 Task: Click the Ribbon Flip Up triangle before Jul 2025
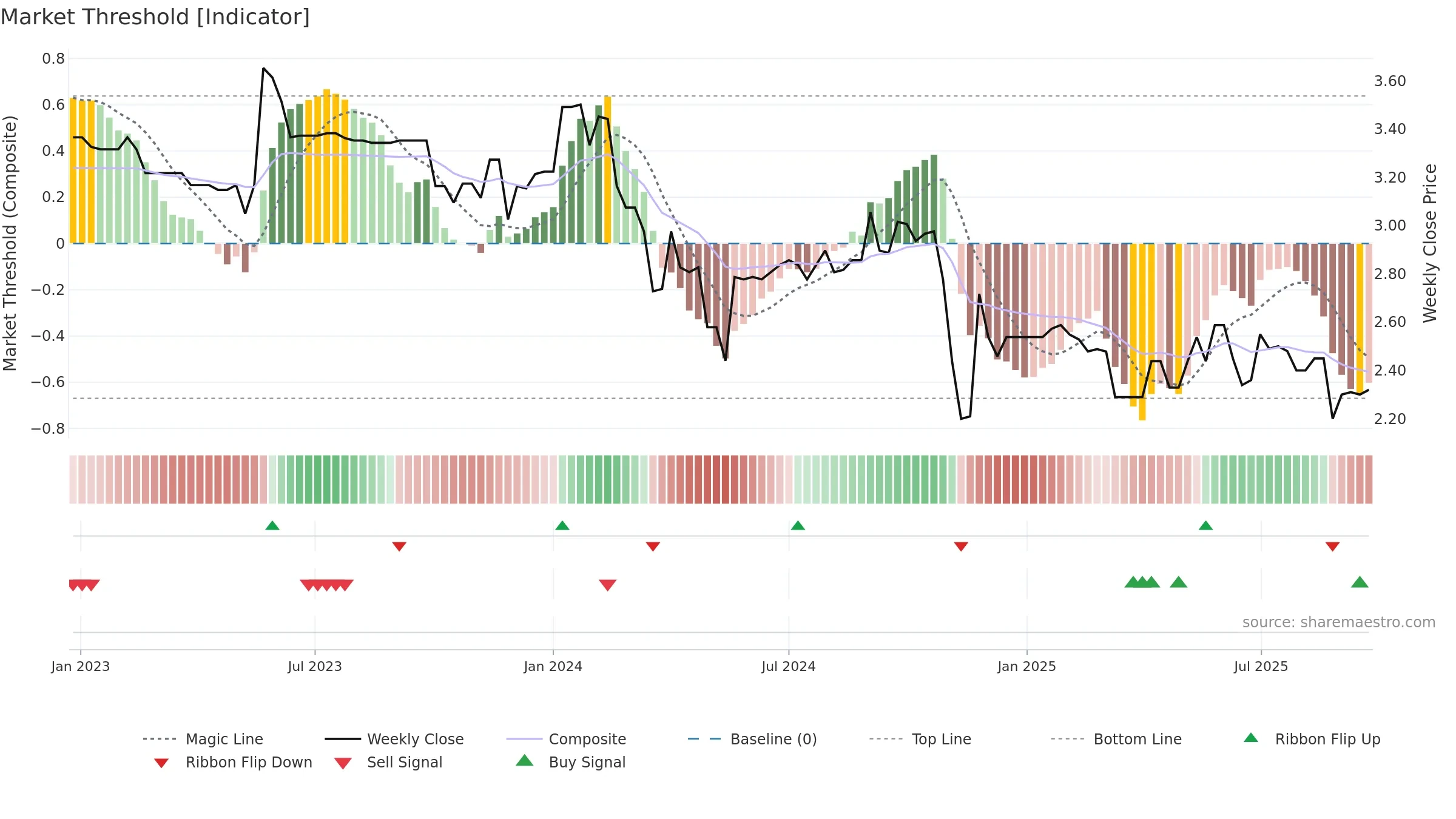point(1205,525)
